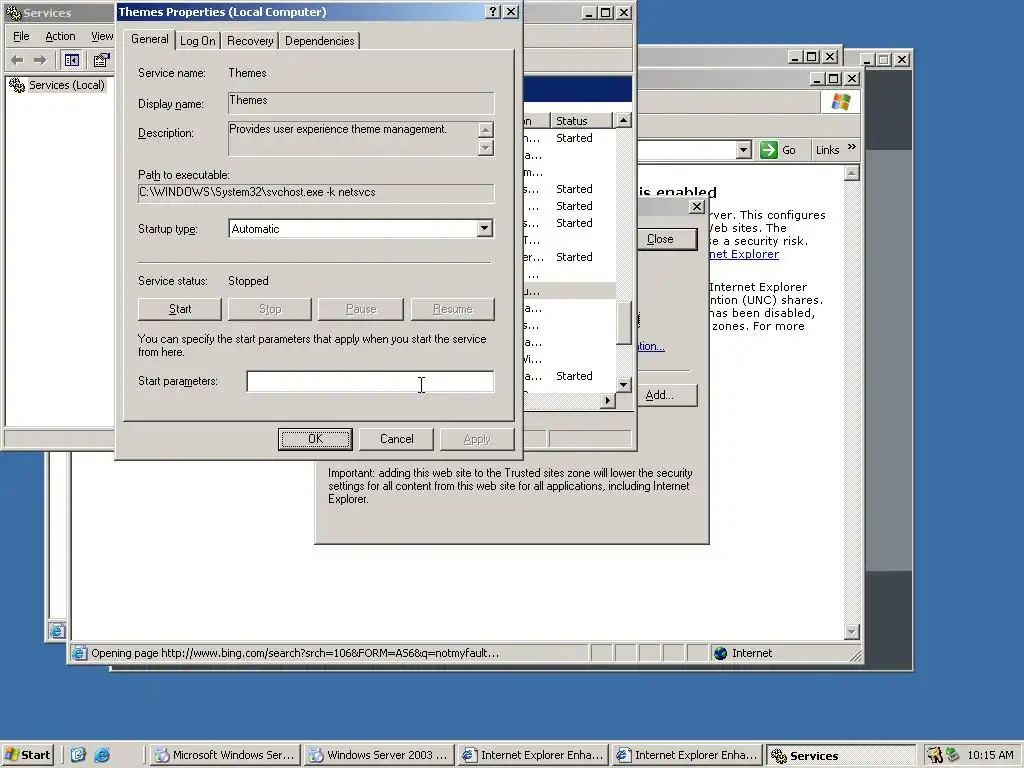Switch to first Internet Explorer Enha... taskbar button
Image resolution: width=1024 pixels, height=768 pixels.
click(x=534, y=755)
